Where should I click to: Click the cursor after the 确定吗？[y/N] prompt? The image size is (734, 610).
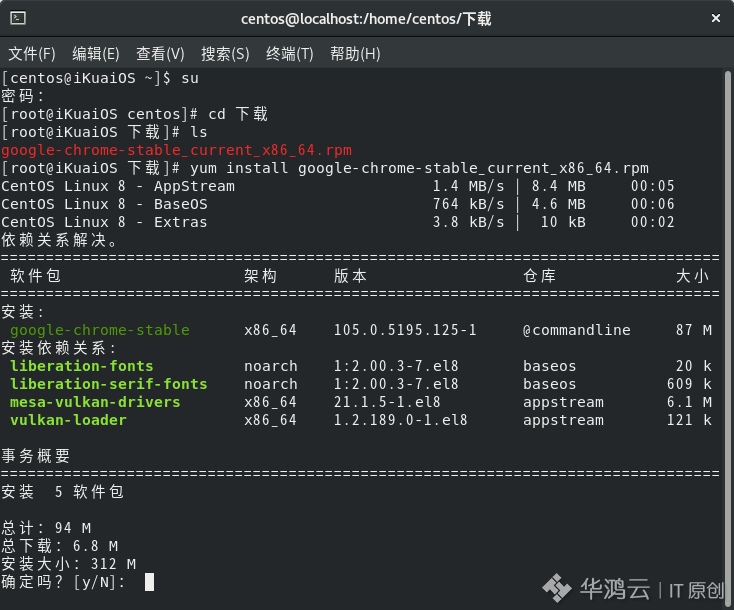149,582
